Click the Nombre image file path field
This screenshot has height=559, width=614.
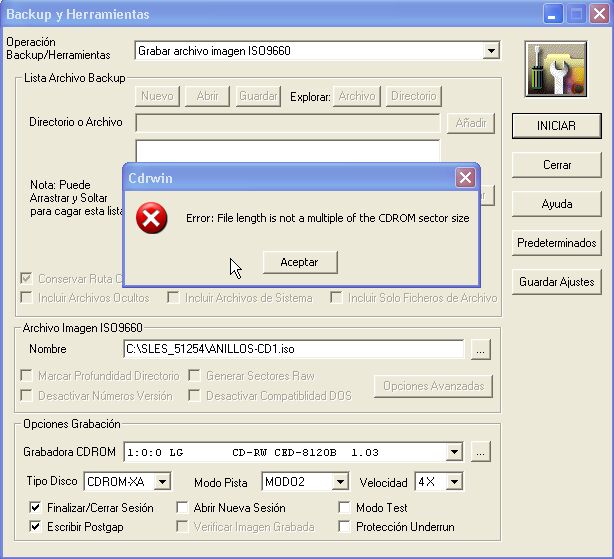point(294,349)
